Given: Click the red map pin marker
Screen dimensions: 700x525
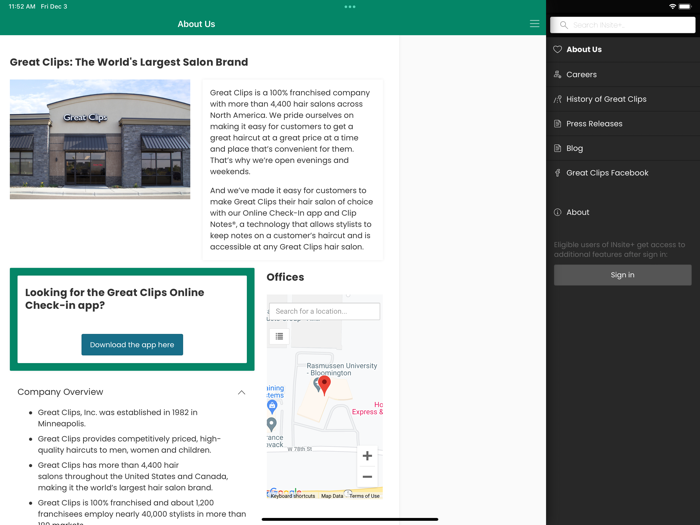Looking at the screenshot, I should pos(325,385).
